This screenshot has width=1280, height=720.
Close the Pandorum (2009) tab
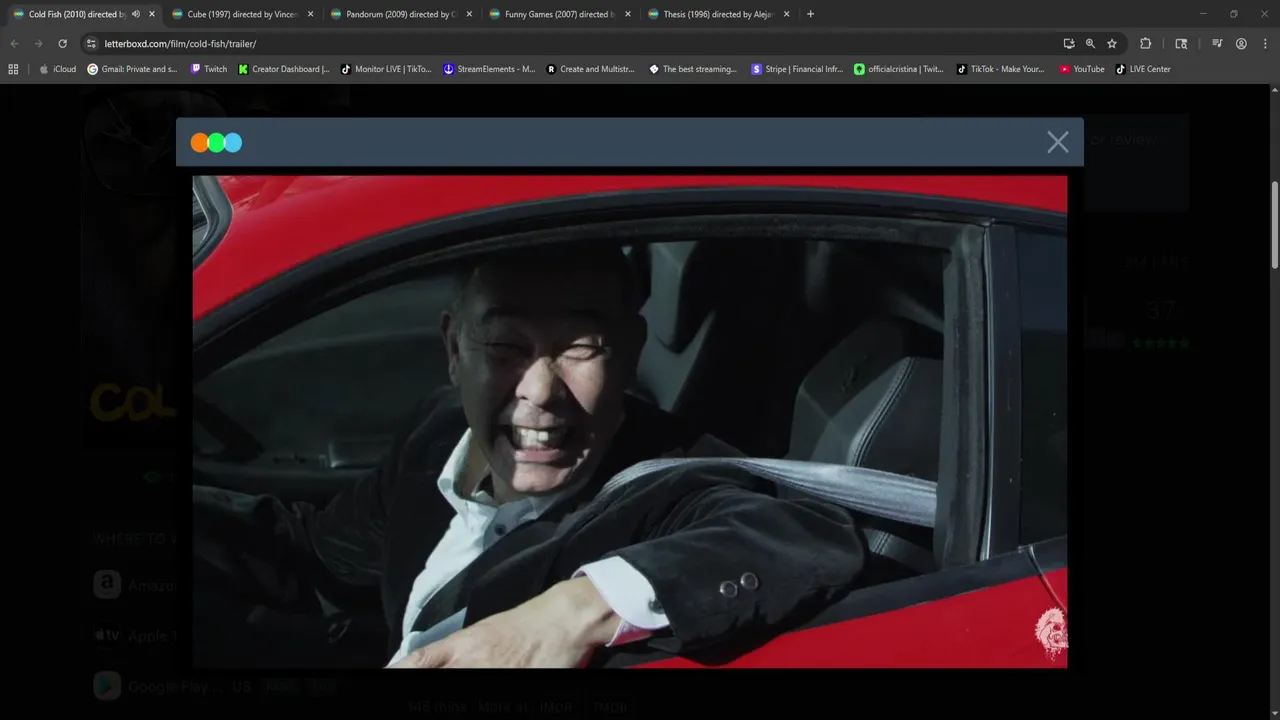(x=469, y=14)
